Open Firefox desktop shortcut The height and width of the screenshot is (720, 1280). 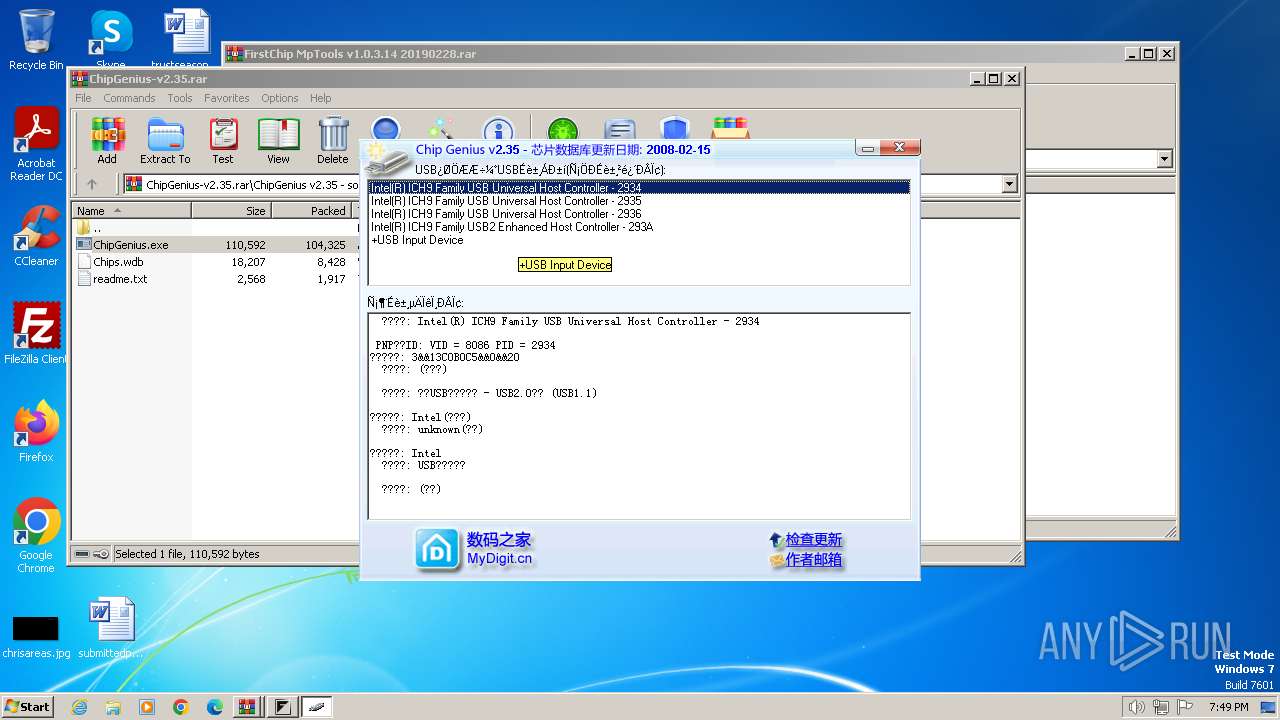pyautogui.click(x=36, y=432)
